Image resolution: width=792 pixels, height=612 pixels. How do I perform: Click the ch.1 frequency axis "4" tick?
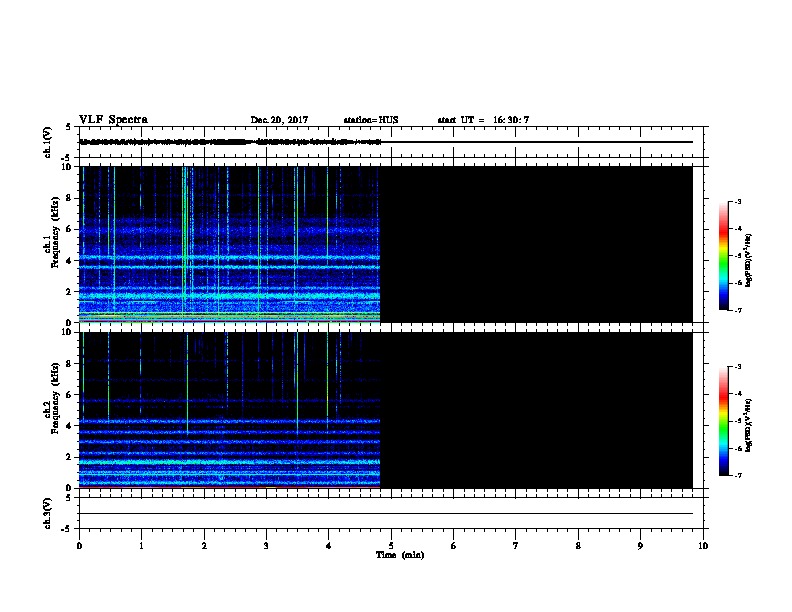[x=70, y=261]
